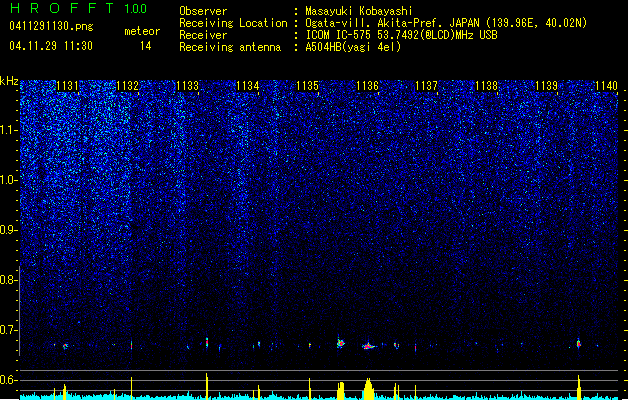Click the 0.7 kHz axis label
This screenshot has width=629, height=400.
coord(9,330)
